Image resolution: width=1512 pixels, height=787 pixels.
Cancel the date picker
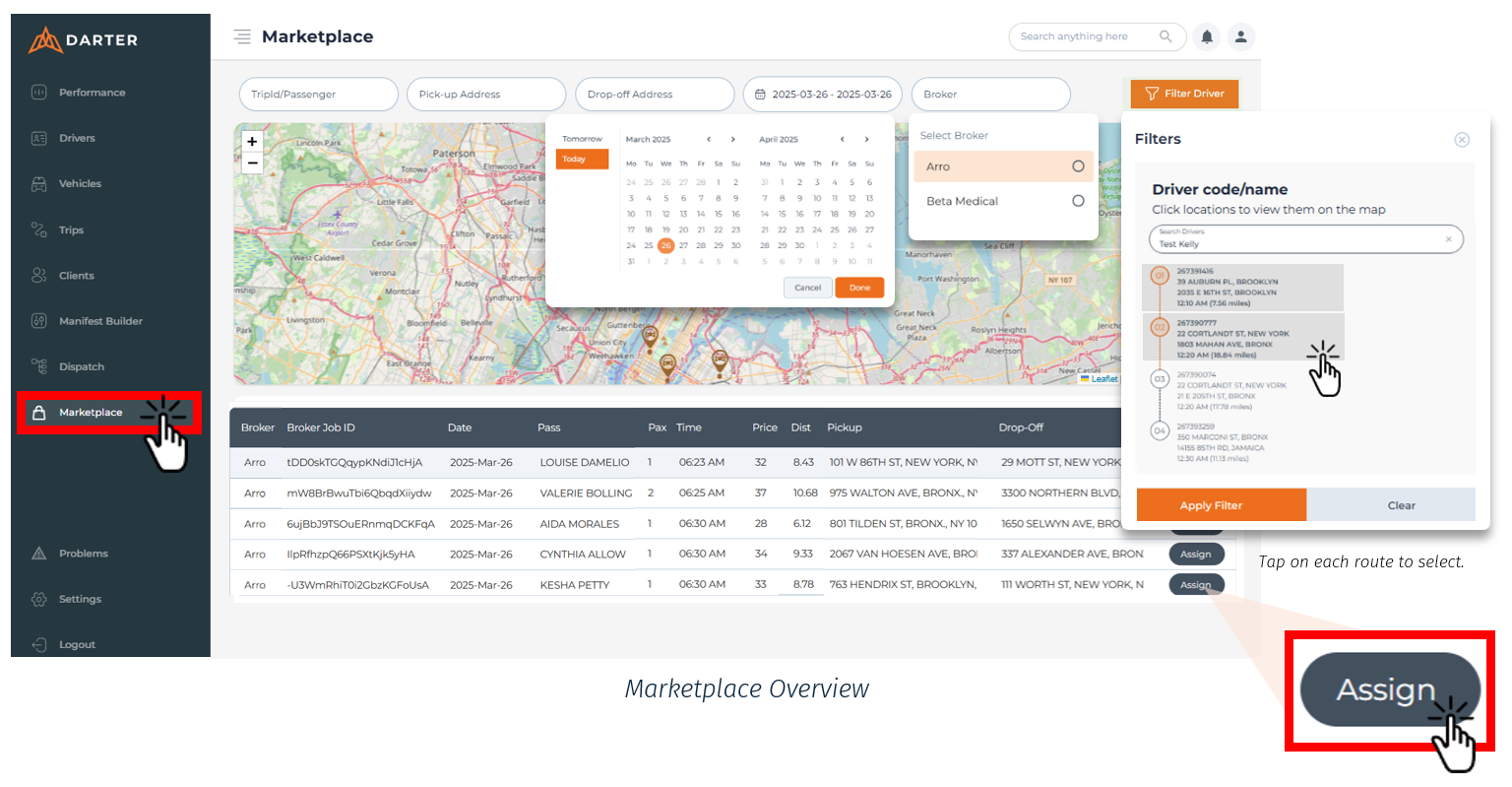(x=807, y=288)
